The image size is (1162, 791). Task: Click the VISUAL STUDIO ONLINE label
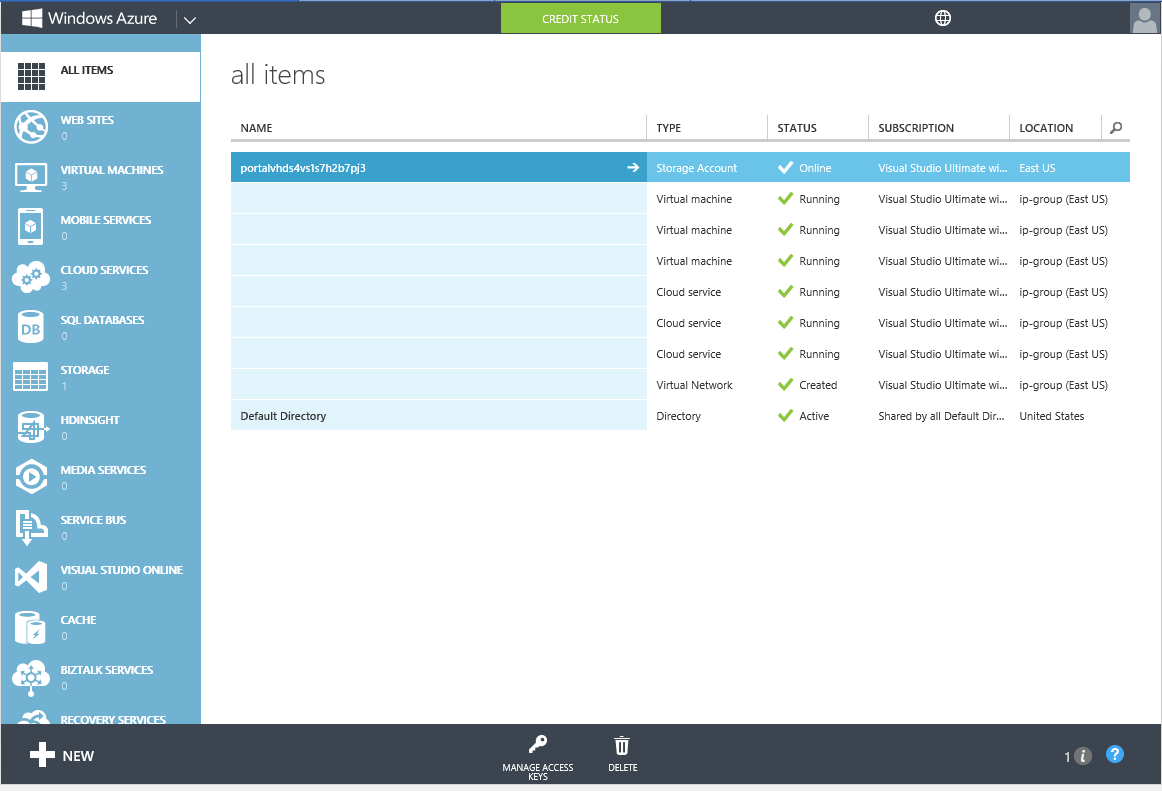(x=122, y=570)
